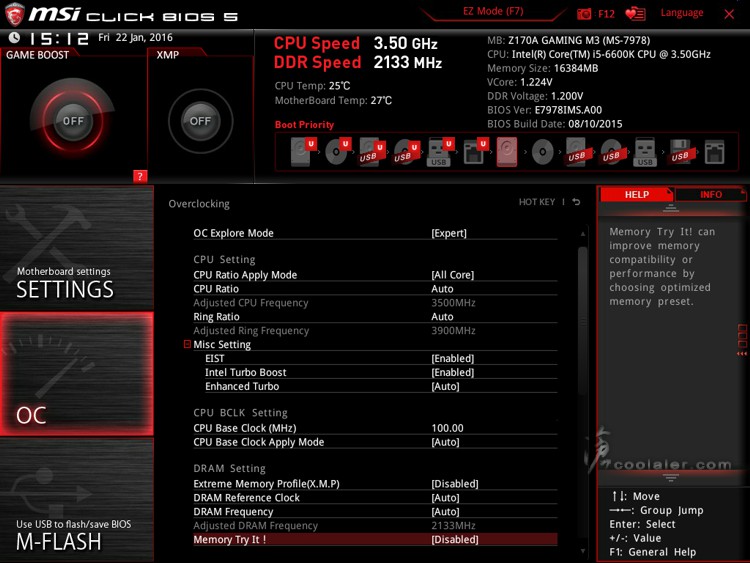Screen dimensions: 750x563
Task: Toggle Intel Turbo Boost setting
Action: click(x=381, y=372)
